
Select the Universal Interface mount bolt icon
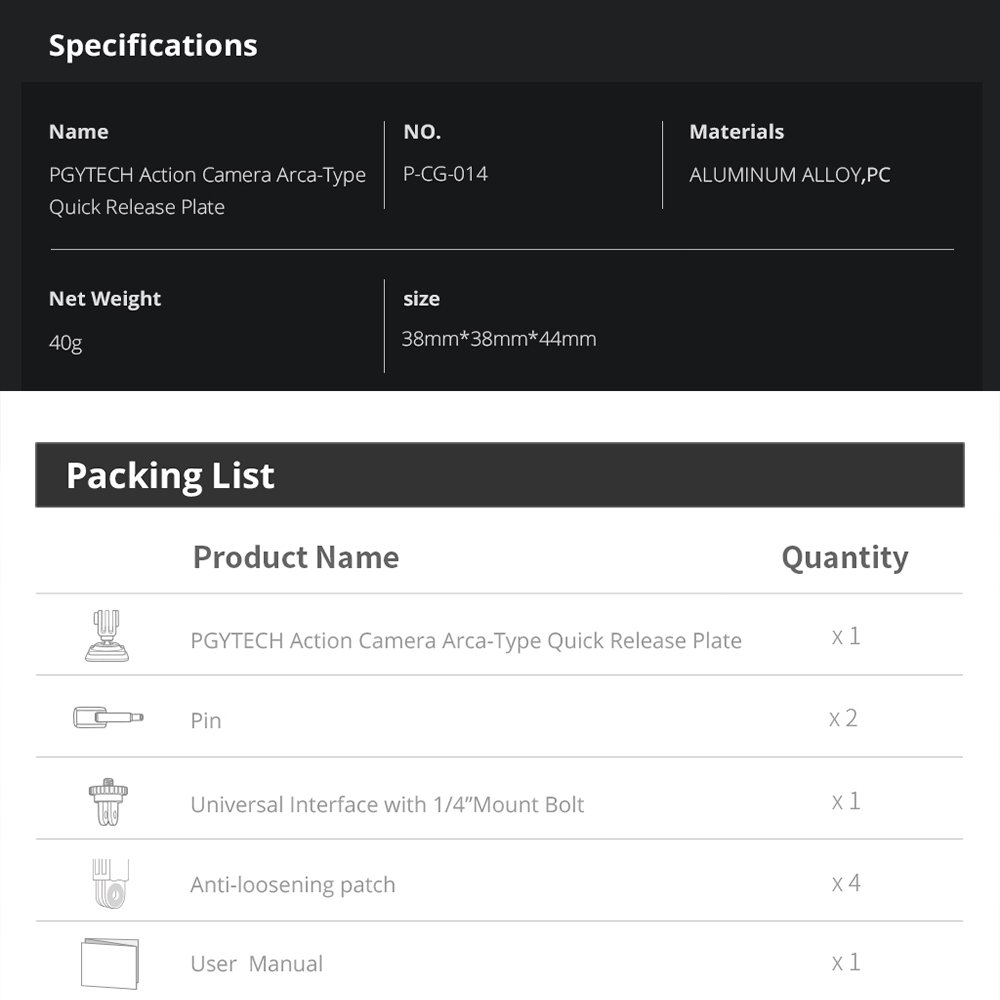[x=108, y=802]
